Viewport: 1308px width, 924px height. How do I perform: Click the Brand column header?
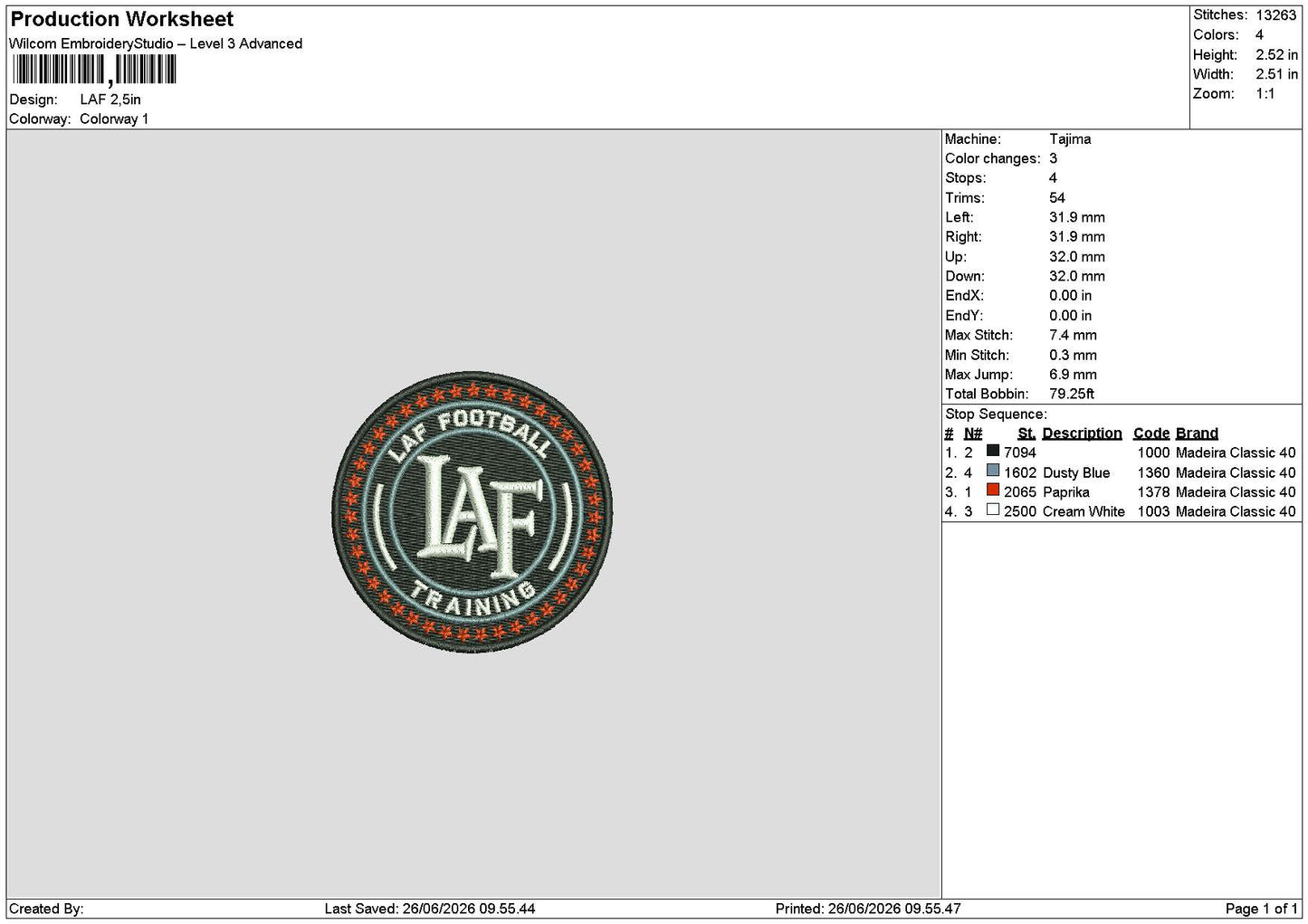tap(1197, 433)
